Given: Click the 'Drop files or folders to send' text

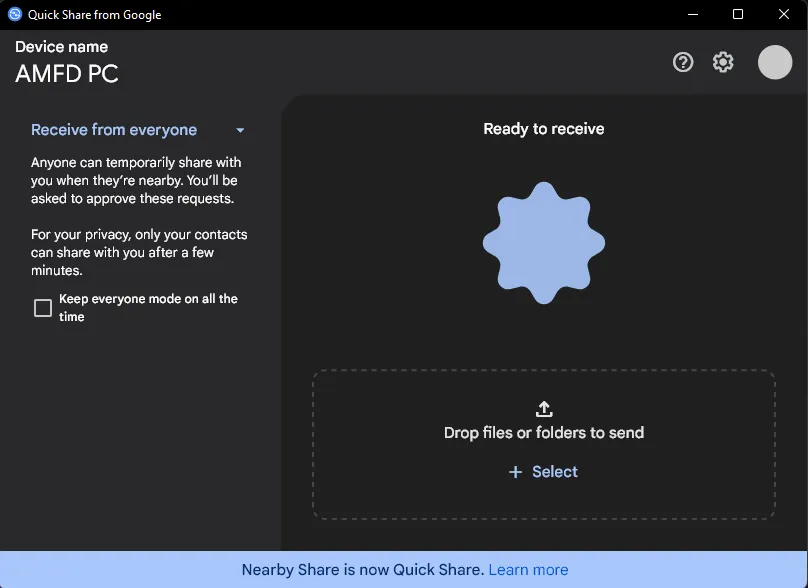Looking at the screenshot, I should (x=544, y=433).
